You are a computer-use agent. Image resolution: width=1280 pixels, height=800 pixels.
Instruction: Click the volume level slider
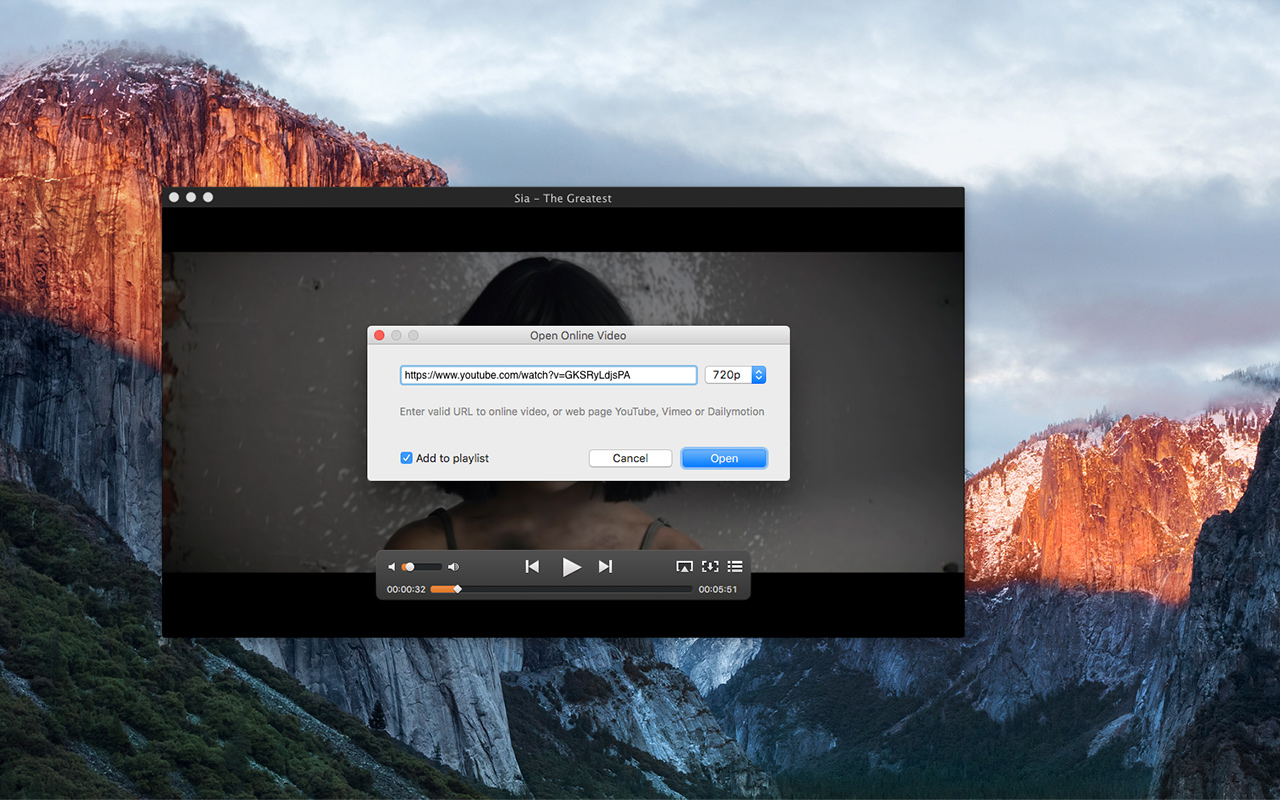[x=422, y=567]
